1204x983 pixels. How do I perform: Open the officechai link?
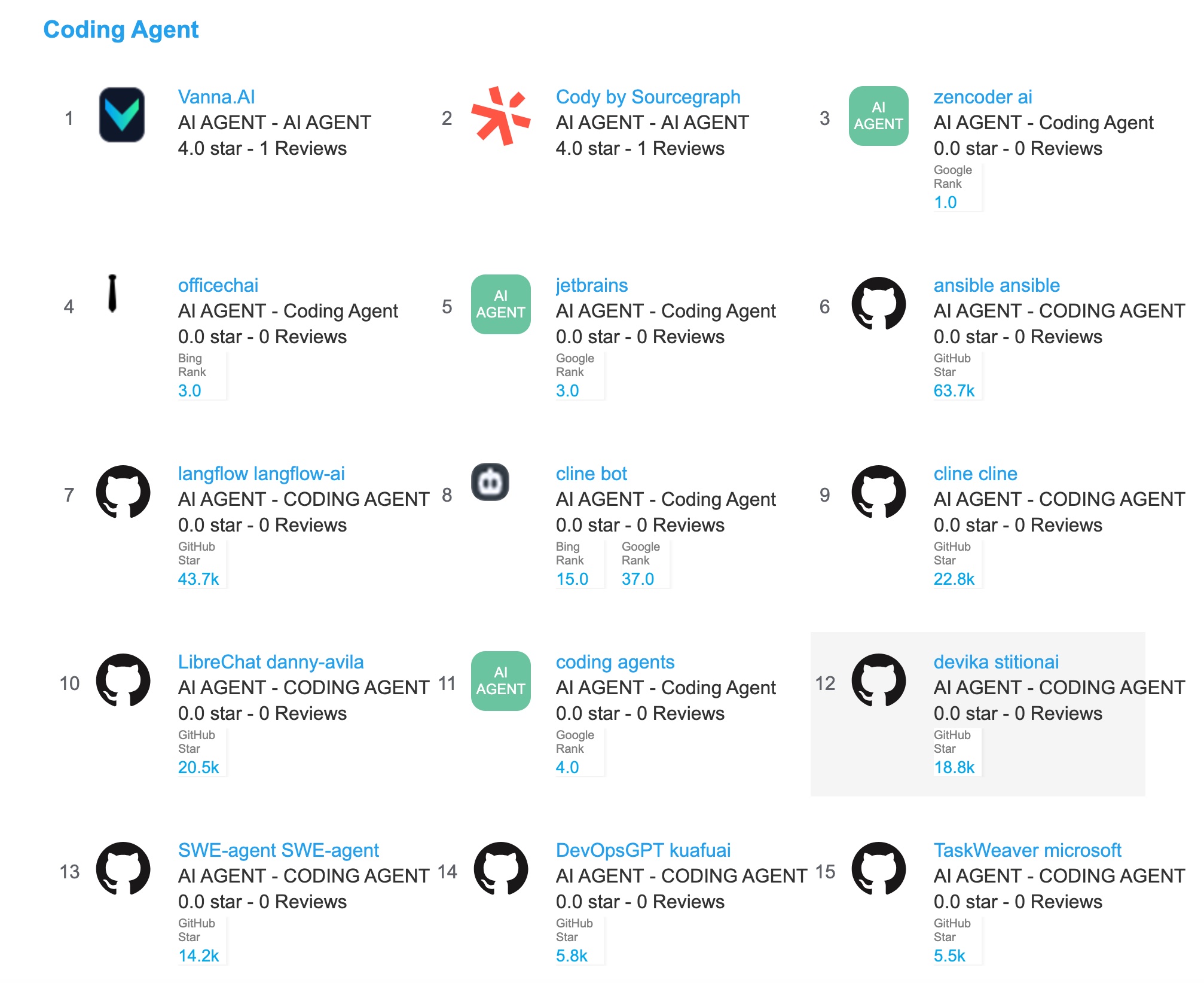pos(218,285)
